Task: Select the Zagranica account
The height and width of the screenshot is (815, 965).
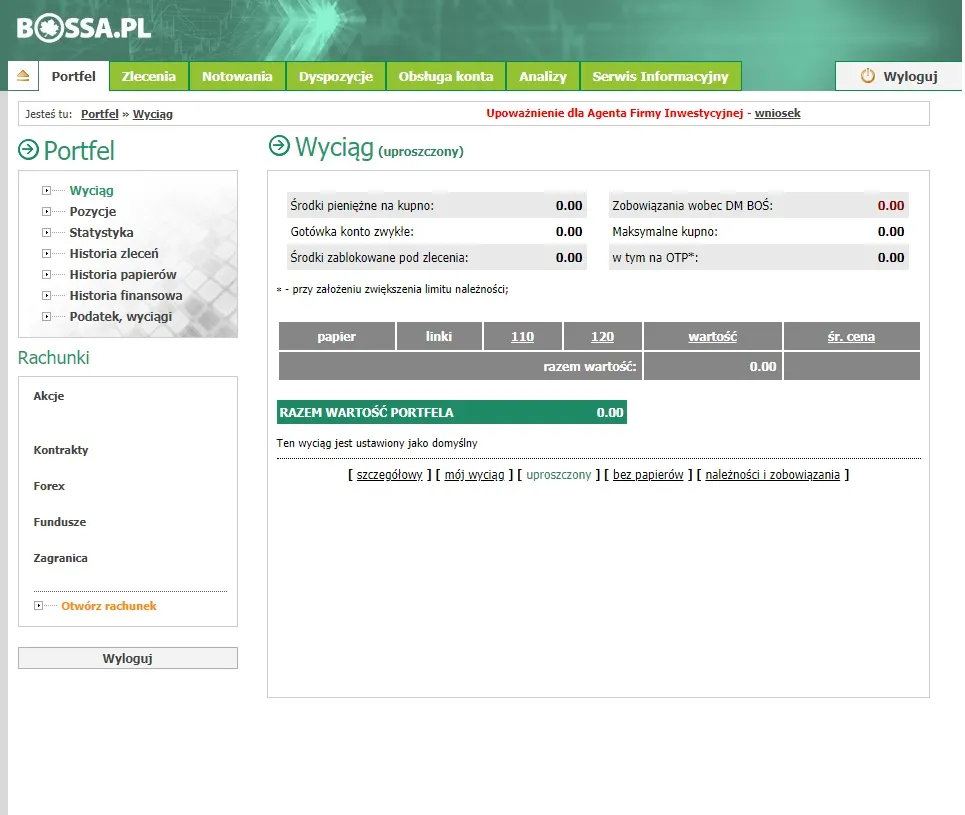Action: 60,558
